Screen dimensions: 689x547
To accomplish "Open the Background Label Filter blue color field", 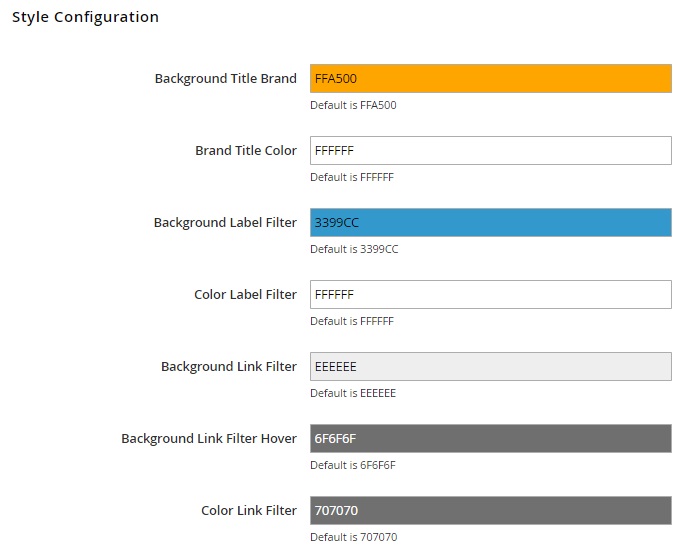I will (x=490, y=223).
